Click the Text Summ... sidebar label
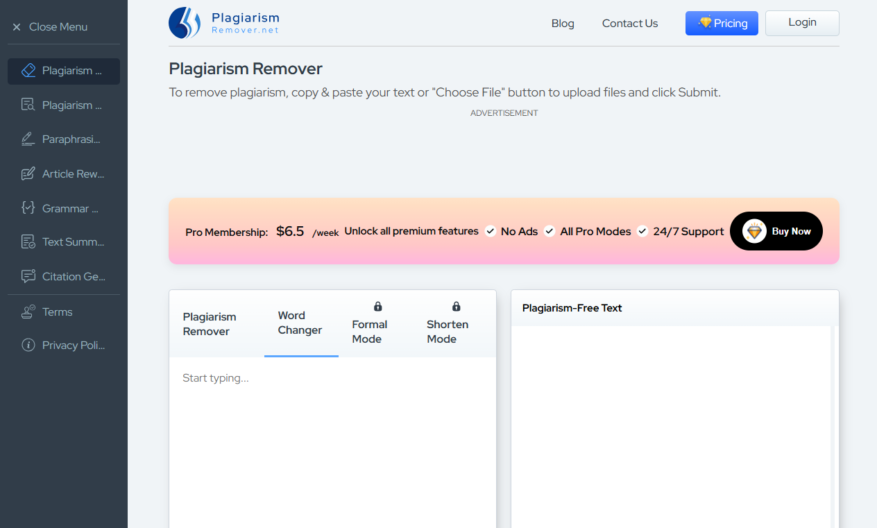 tap(73, 242)
